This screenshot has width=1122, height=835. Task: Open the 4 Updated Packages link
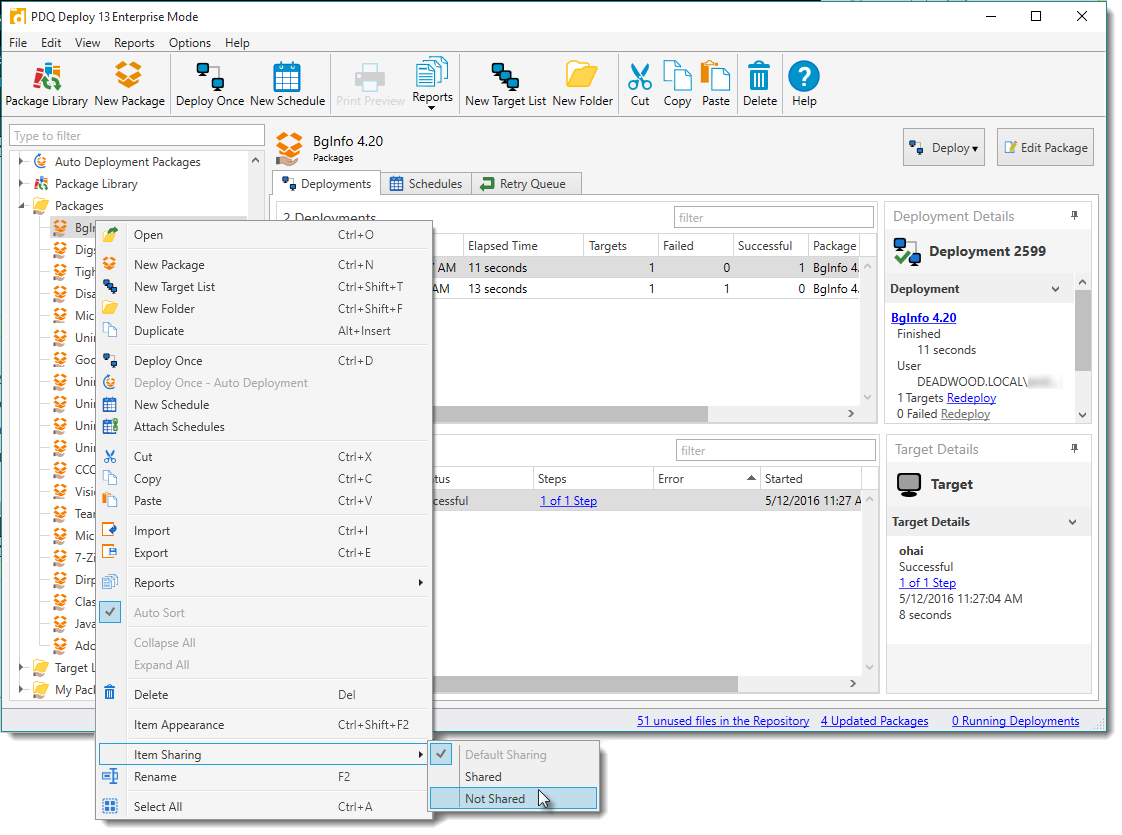pos(874,721)
